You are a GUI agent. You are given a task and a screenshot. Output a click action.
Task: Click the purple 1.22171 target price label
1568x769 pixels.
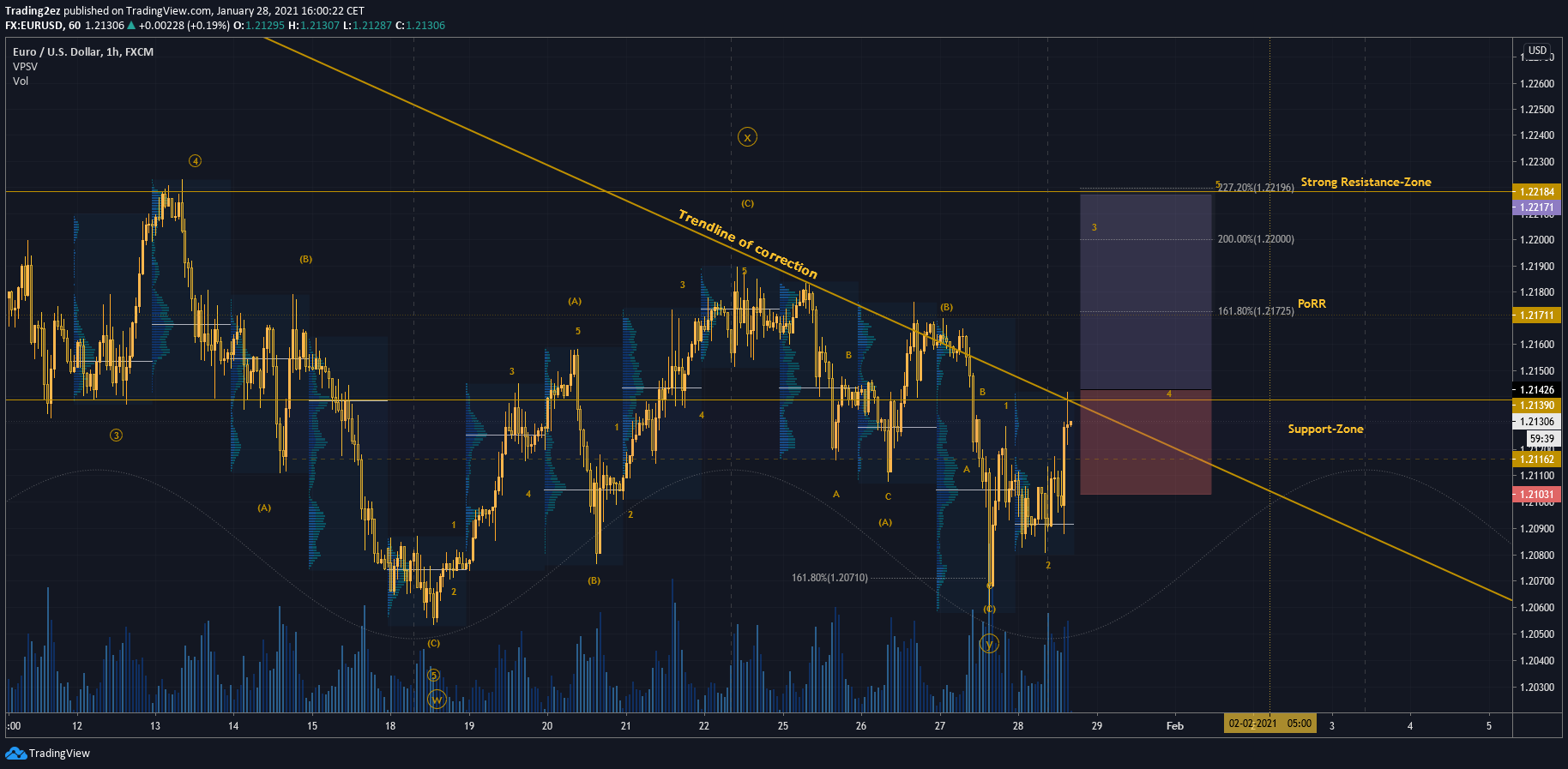(x=1536, y=207)
